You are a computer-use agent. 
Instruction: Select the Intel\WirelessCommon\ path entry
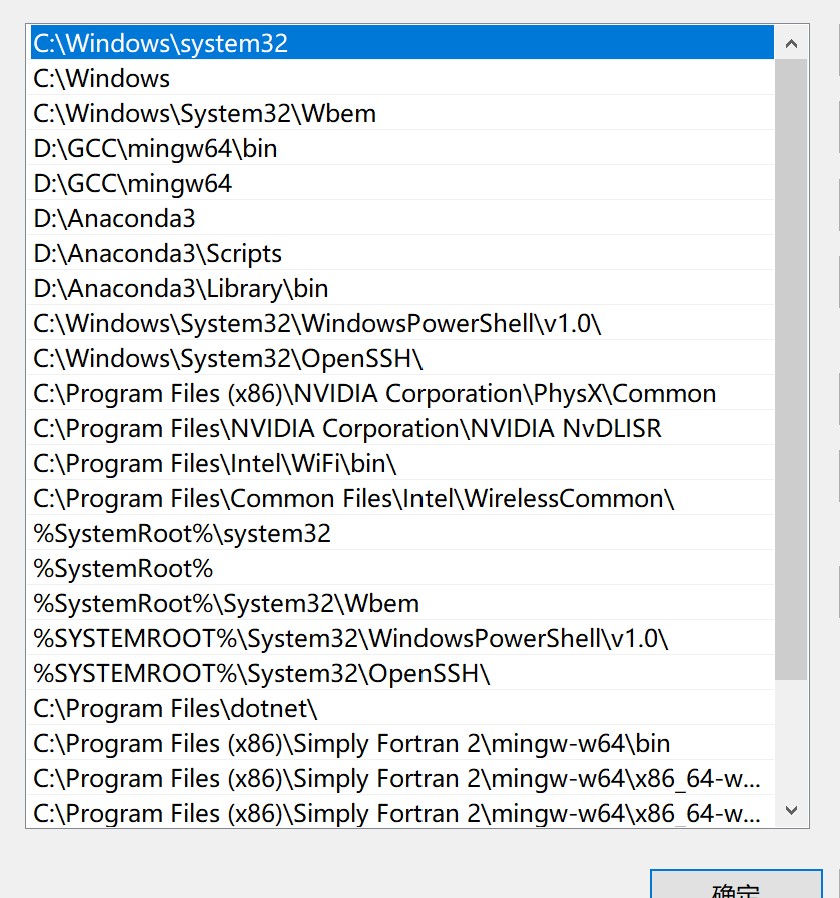coord(402,498)
